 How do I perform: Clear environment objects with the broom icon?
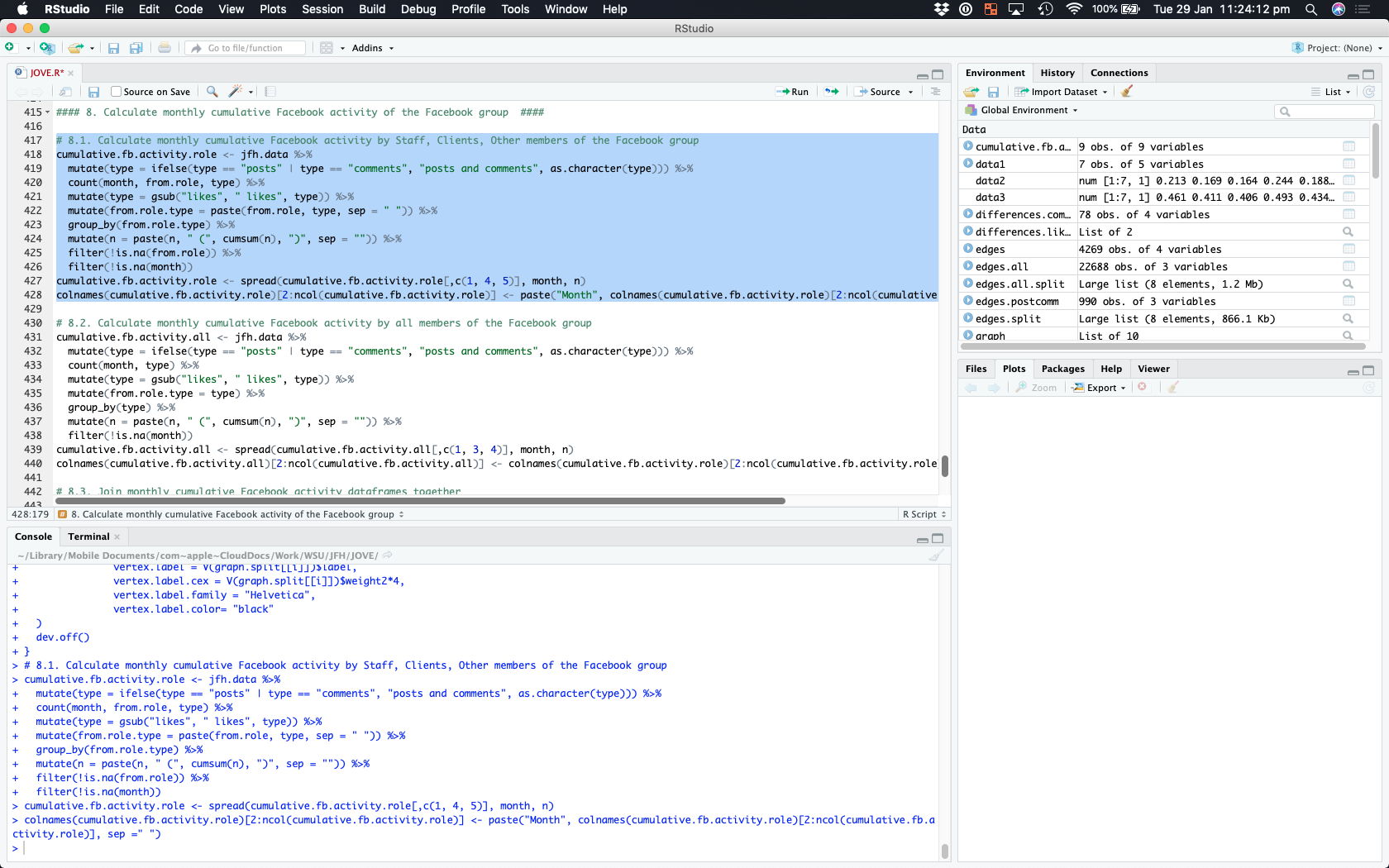pyautogui.click(x=1127, y=92)
